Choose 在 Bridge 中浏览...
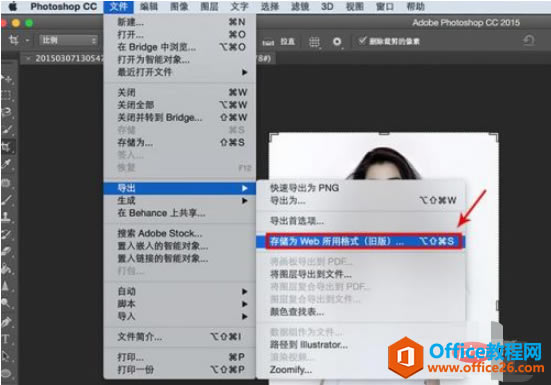This screenshot has width=551, height=385. pyautogui.click(x=181, y=47)
